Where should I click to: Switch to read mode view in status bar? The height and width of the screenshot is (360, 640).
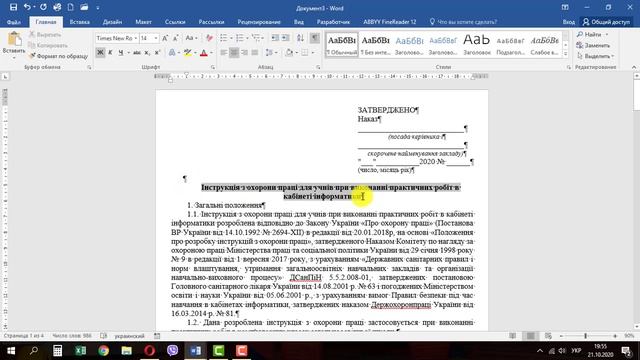click(512, 336)
